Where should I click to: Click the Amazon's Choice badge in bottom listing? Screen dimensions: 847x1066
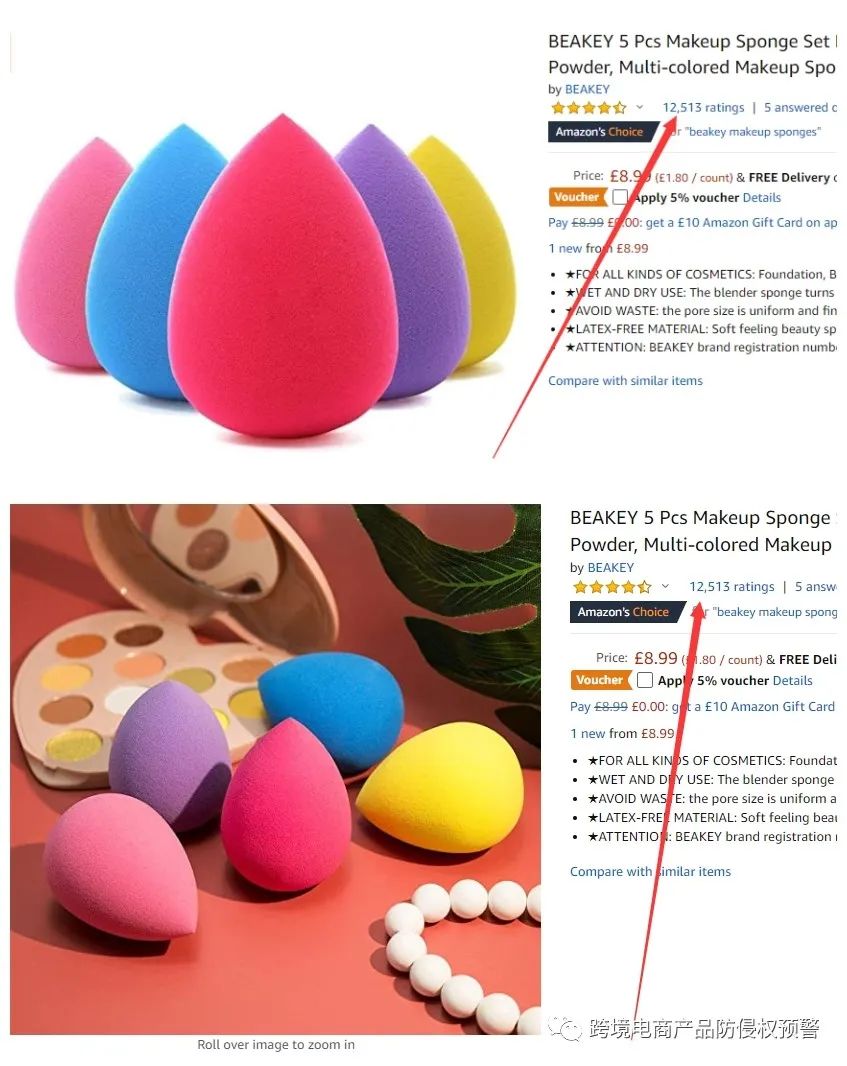[625, 612]
